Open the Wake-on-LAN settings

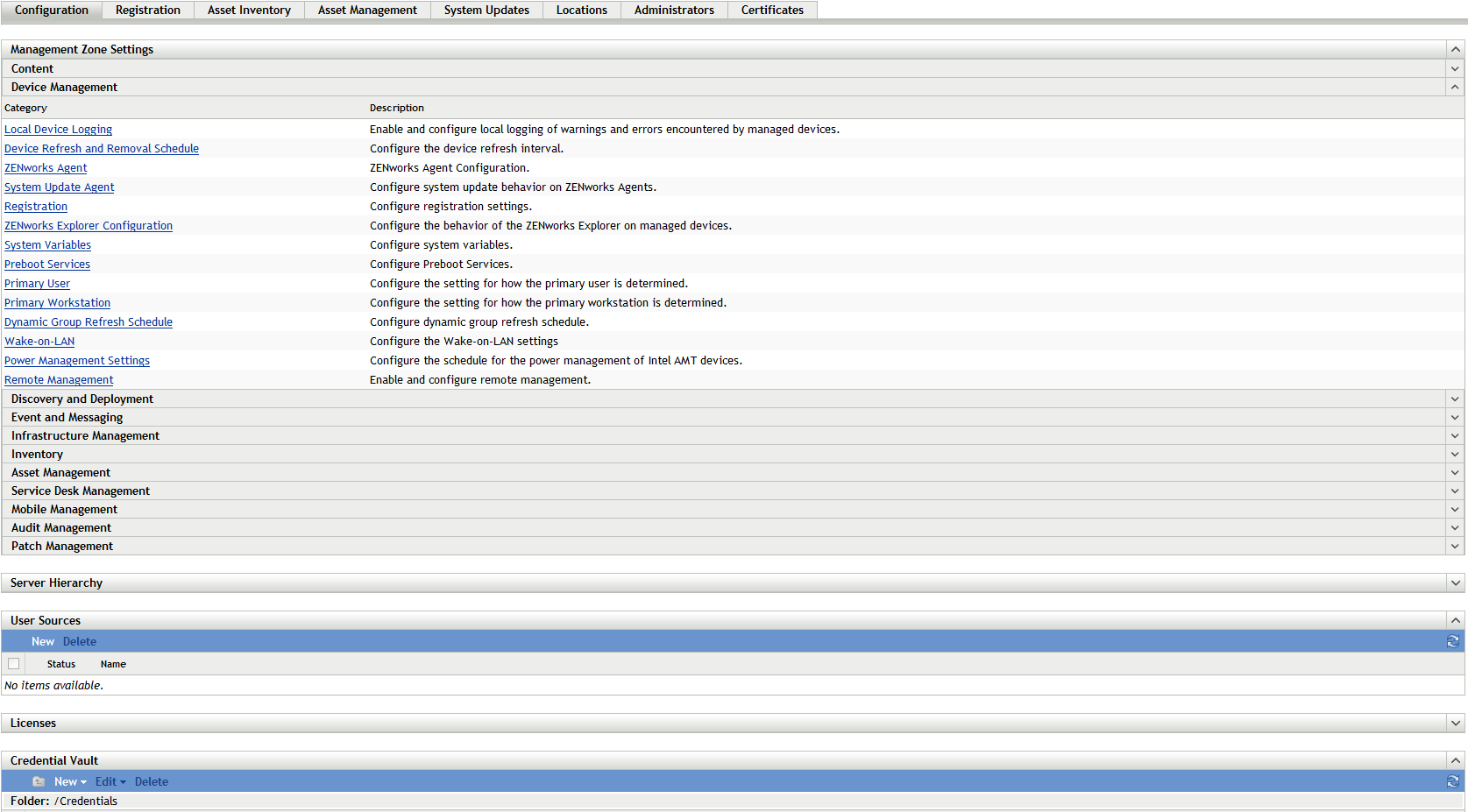[x=39, y=341]
